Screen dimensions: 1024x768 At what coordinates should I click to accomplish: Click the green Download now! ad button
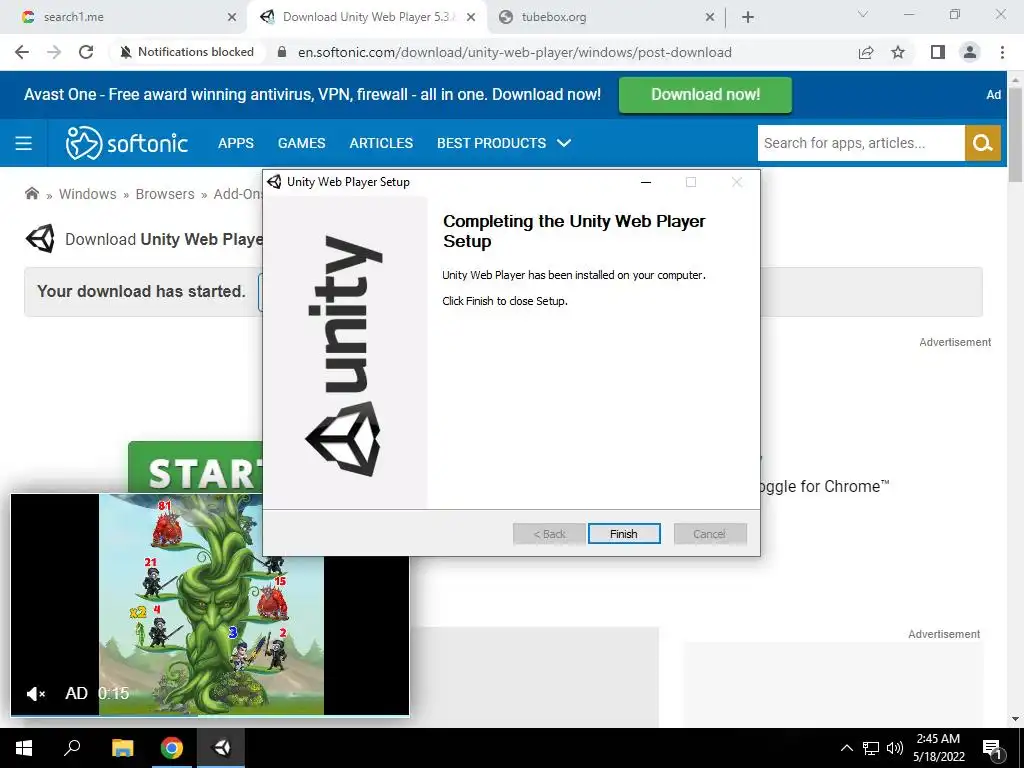click(x=705, y=95)
